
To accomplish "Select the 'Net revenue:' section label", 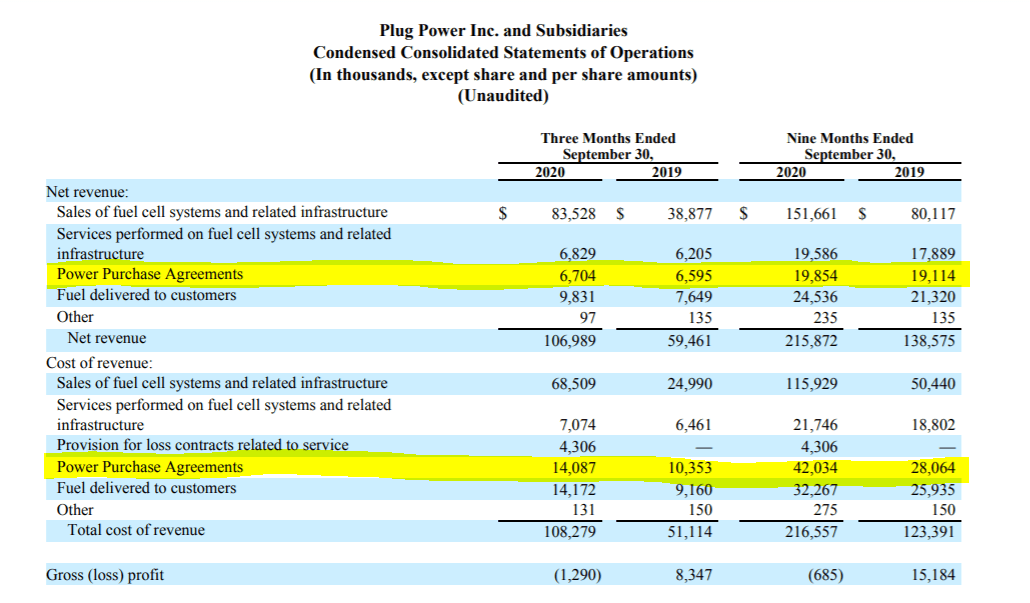I will click(x=87, y=192).
